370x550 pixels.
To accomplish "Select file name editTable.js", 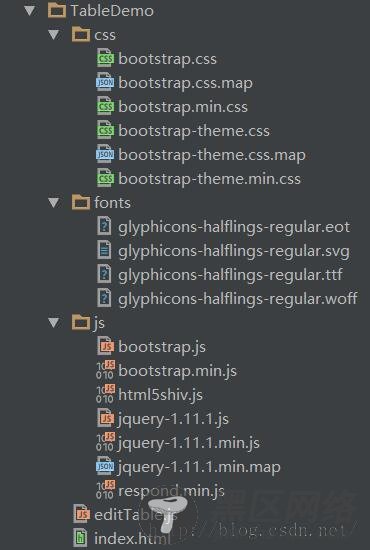I will (136, 515).
